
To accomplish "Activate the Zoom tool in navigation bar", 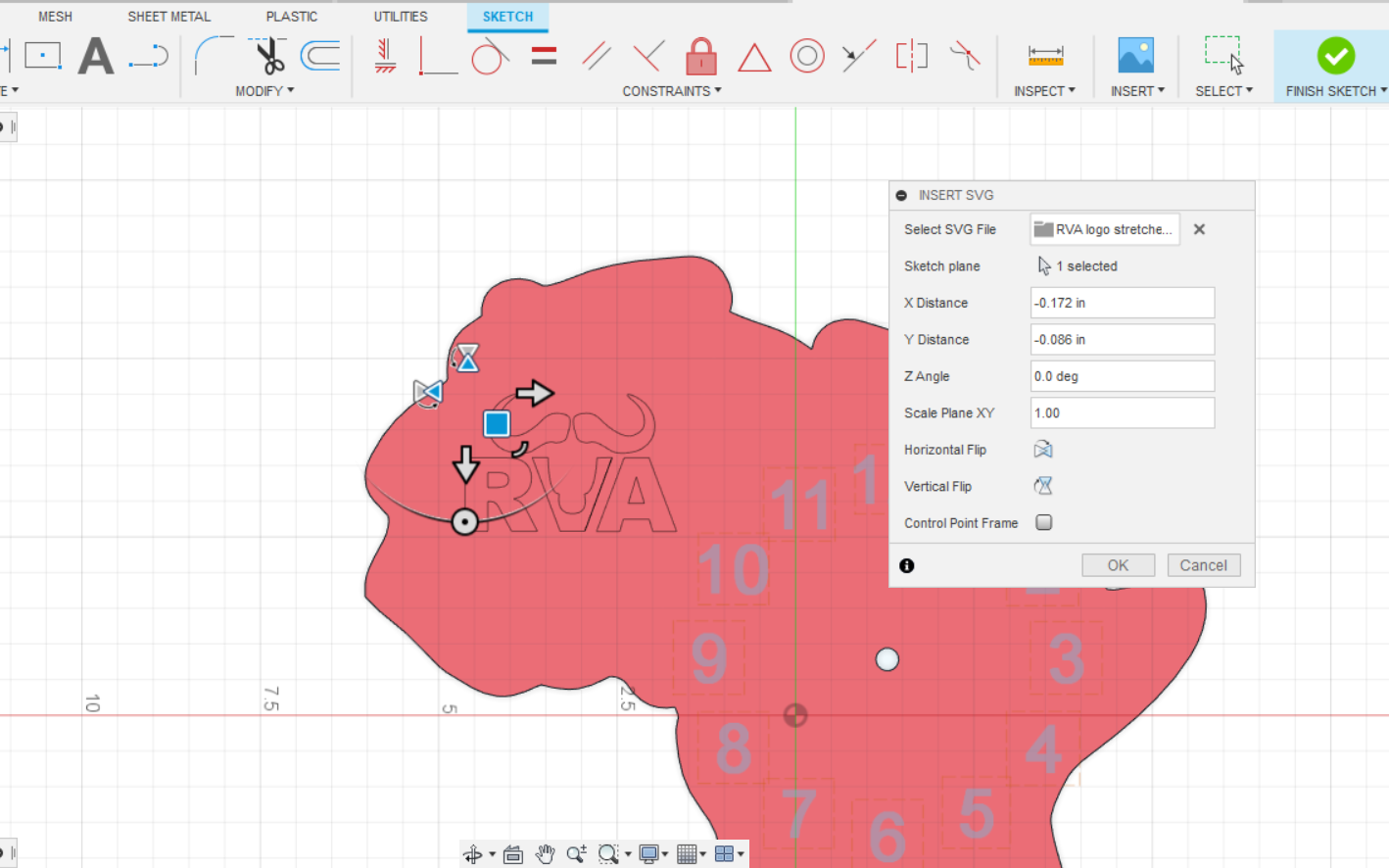I will [576, 854].
